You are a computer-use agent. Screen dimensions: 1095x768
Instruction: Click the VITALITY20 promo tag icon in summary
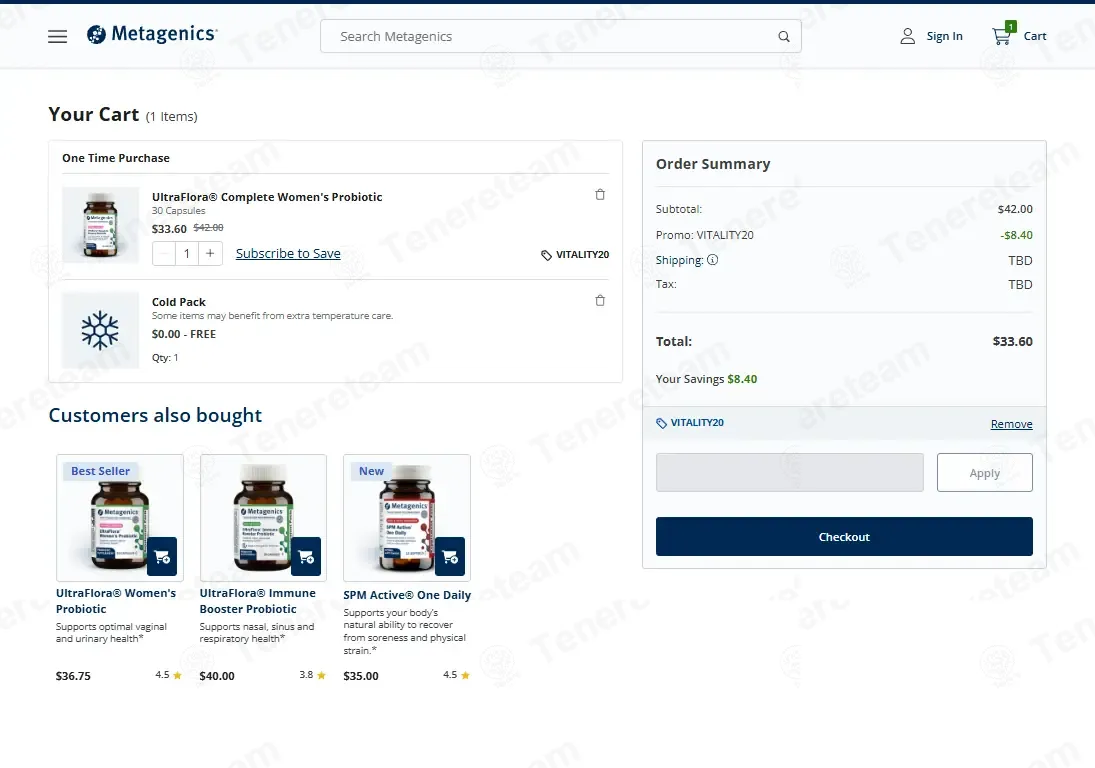pos(661,423)
